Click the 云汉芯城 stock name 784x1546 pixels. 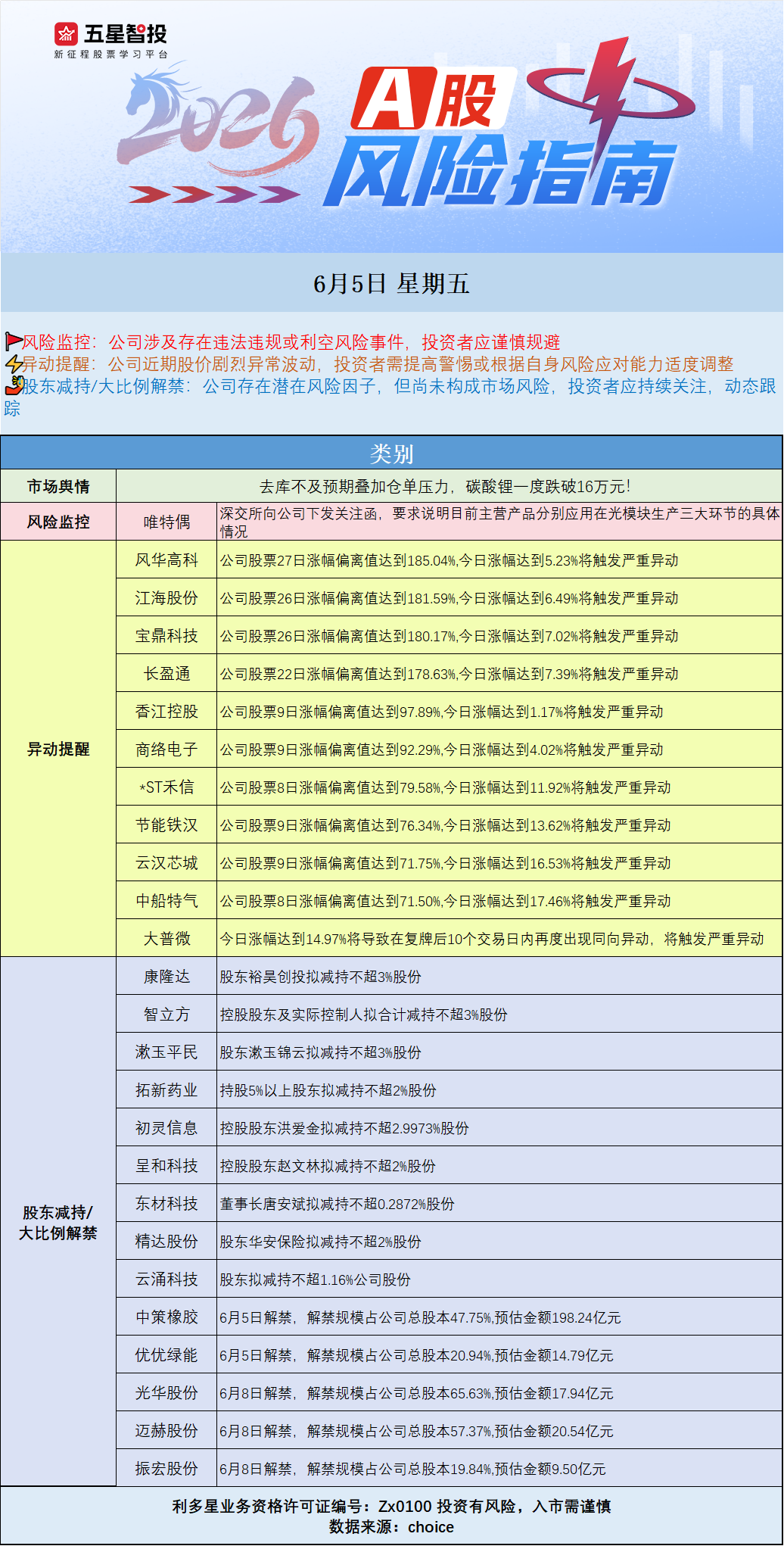tap(166, 862)
